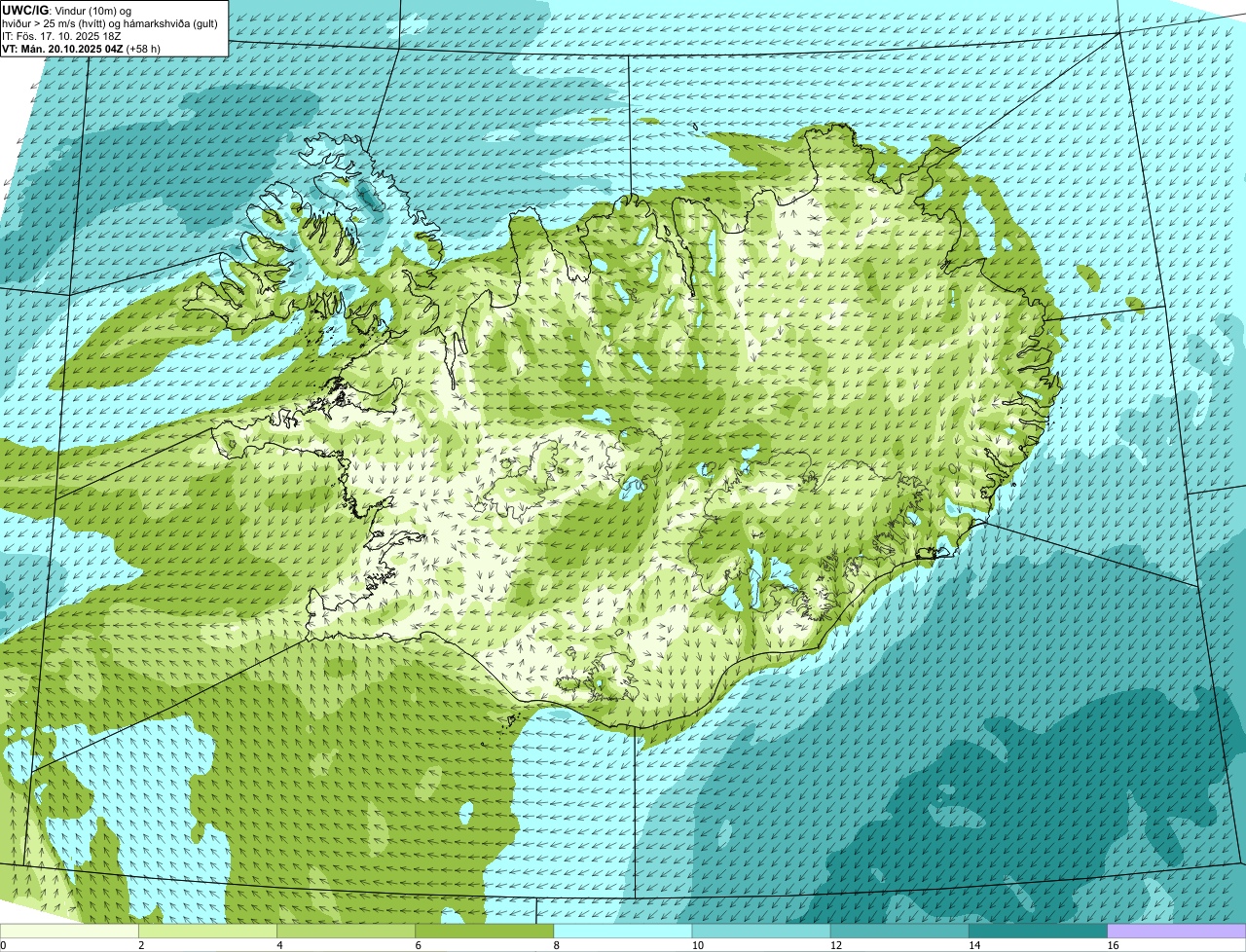Click the 14–16 m/s dark teal legend swatch
The width and height of the screenshot is (1246, 952).
pos(1039,931)
